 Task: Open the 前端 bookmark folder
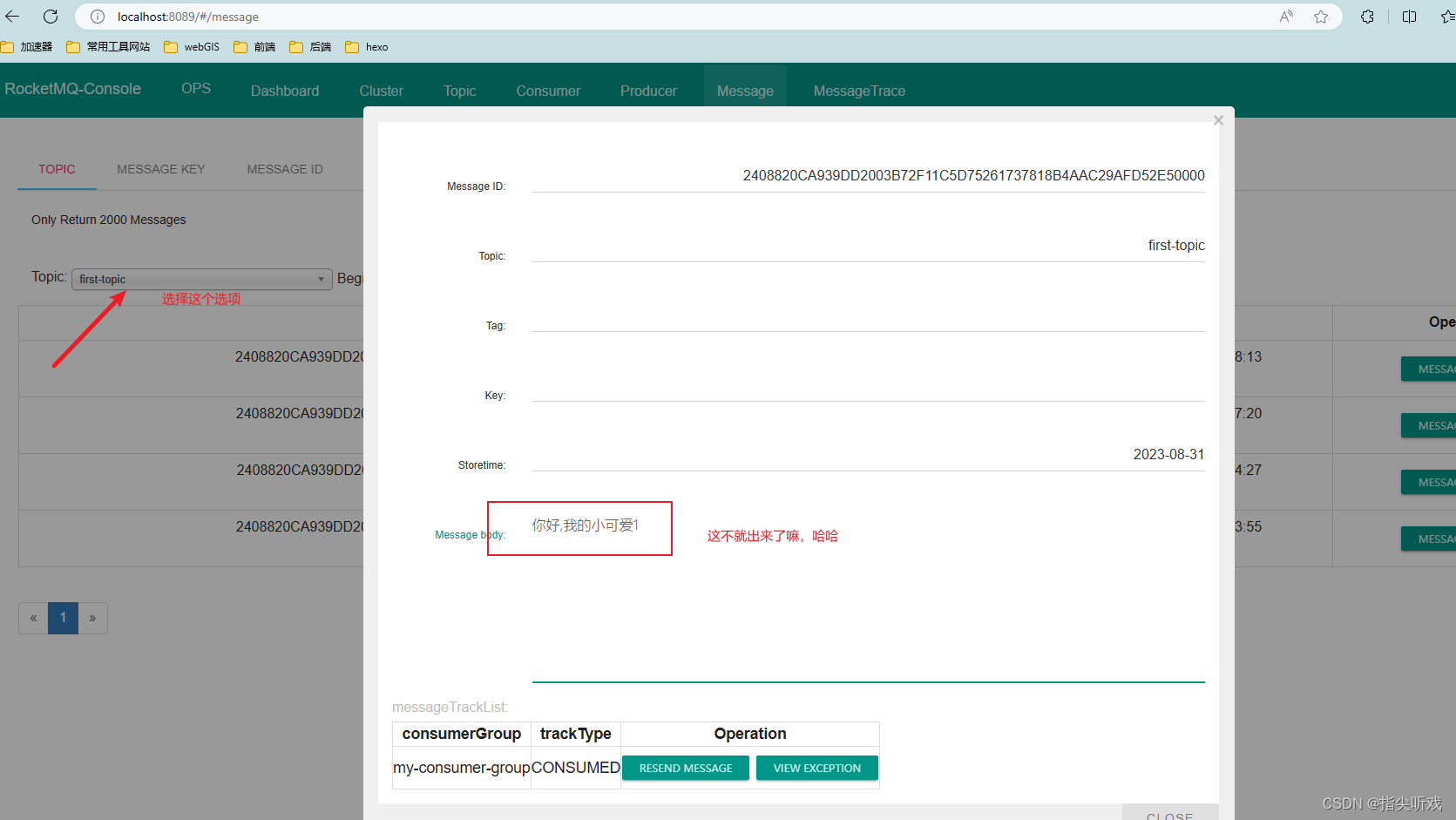254,47
